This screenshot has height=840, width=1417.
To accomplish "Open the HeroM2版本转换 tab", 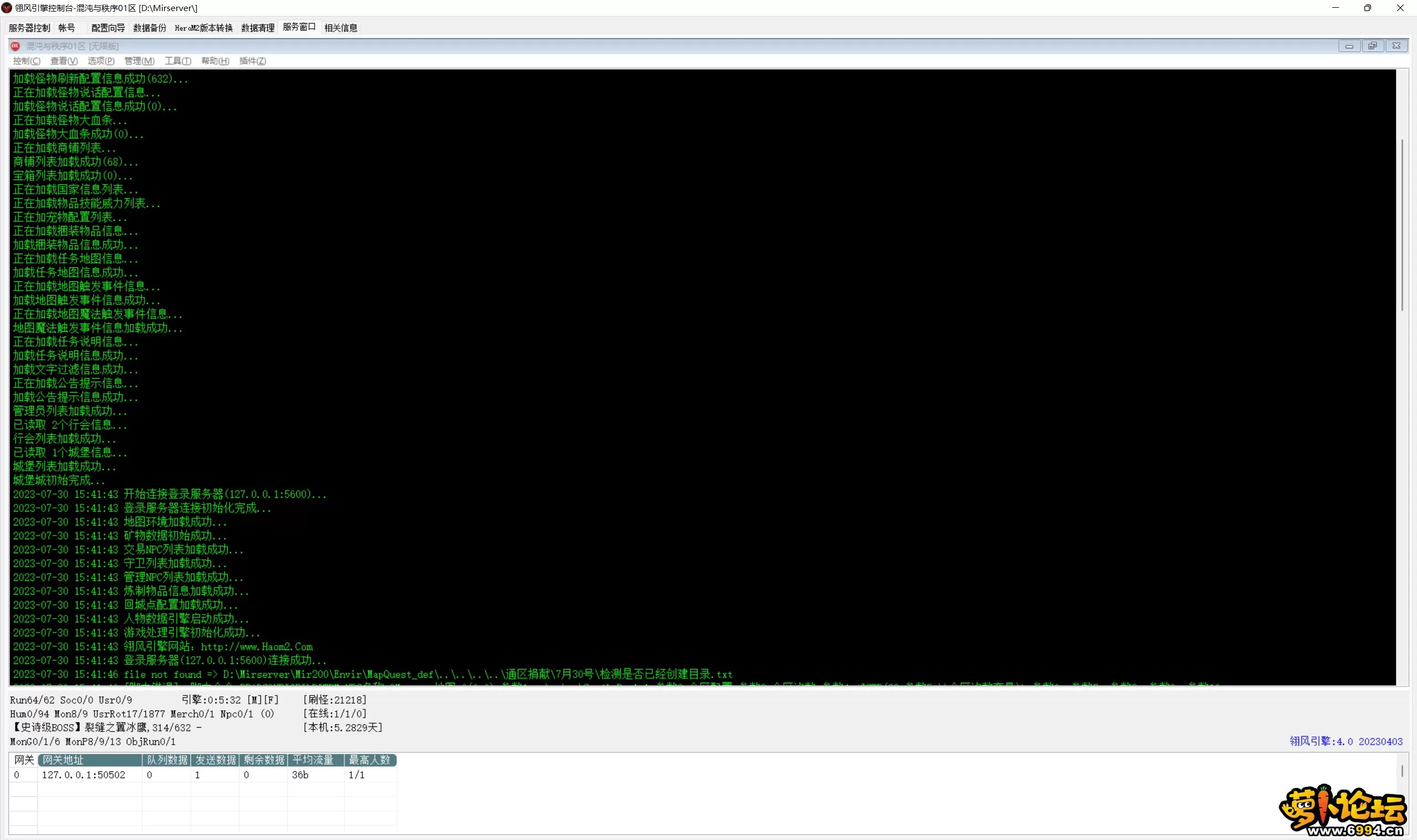I will pos(204,28).
